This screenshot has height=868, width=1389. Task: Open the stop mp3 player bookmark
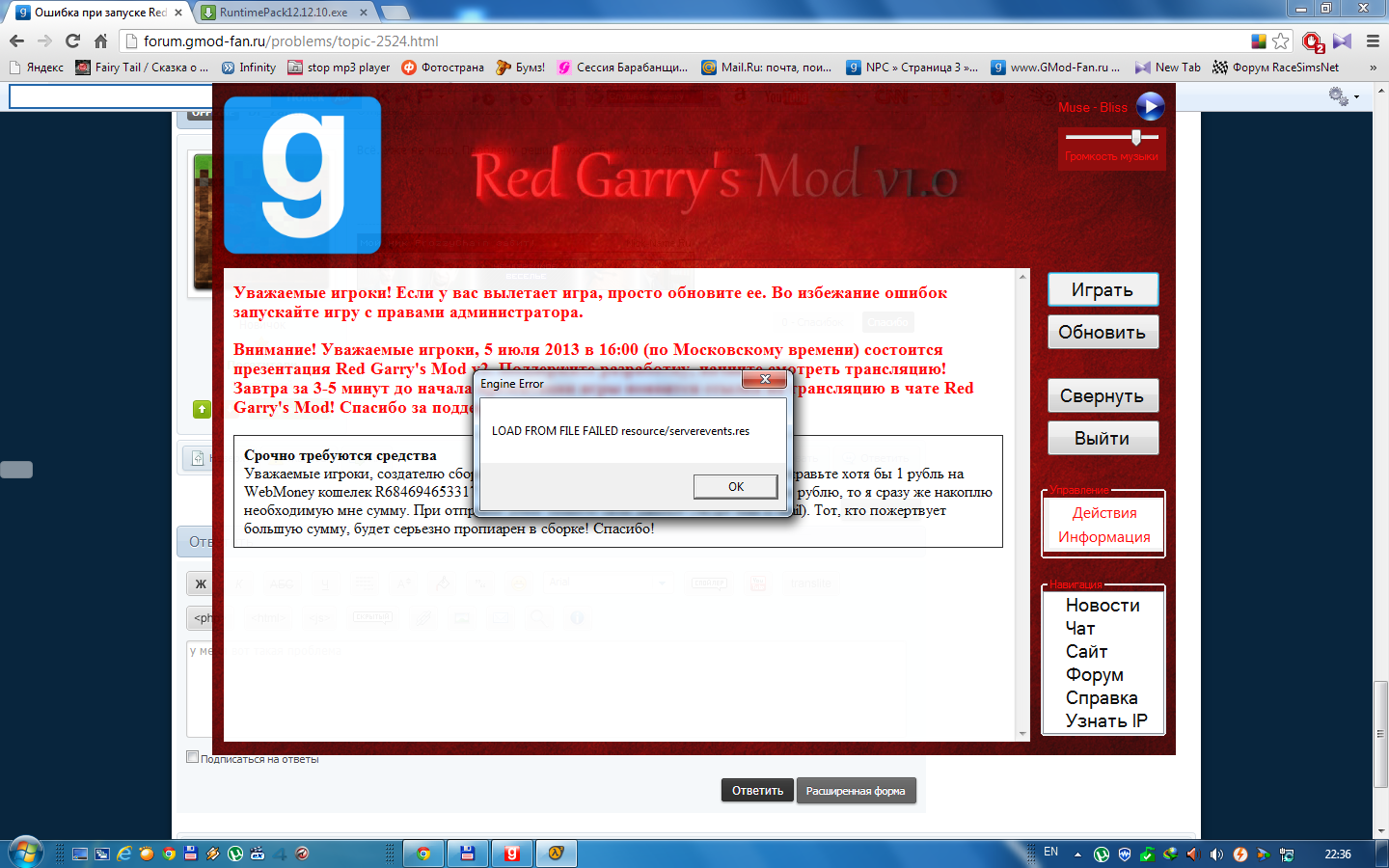[x=339, y=68]
